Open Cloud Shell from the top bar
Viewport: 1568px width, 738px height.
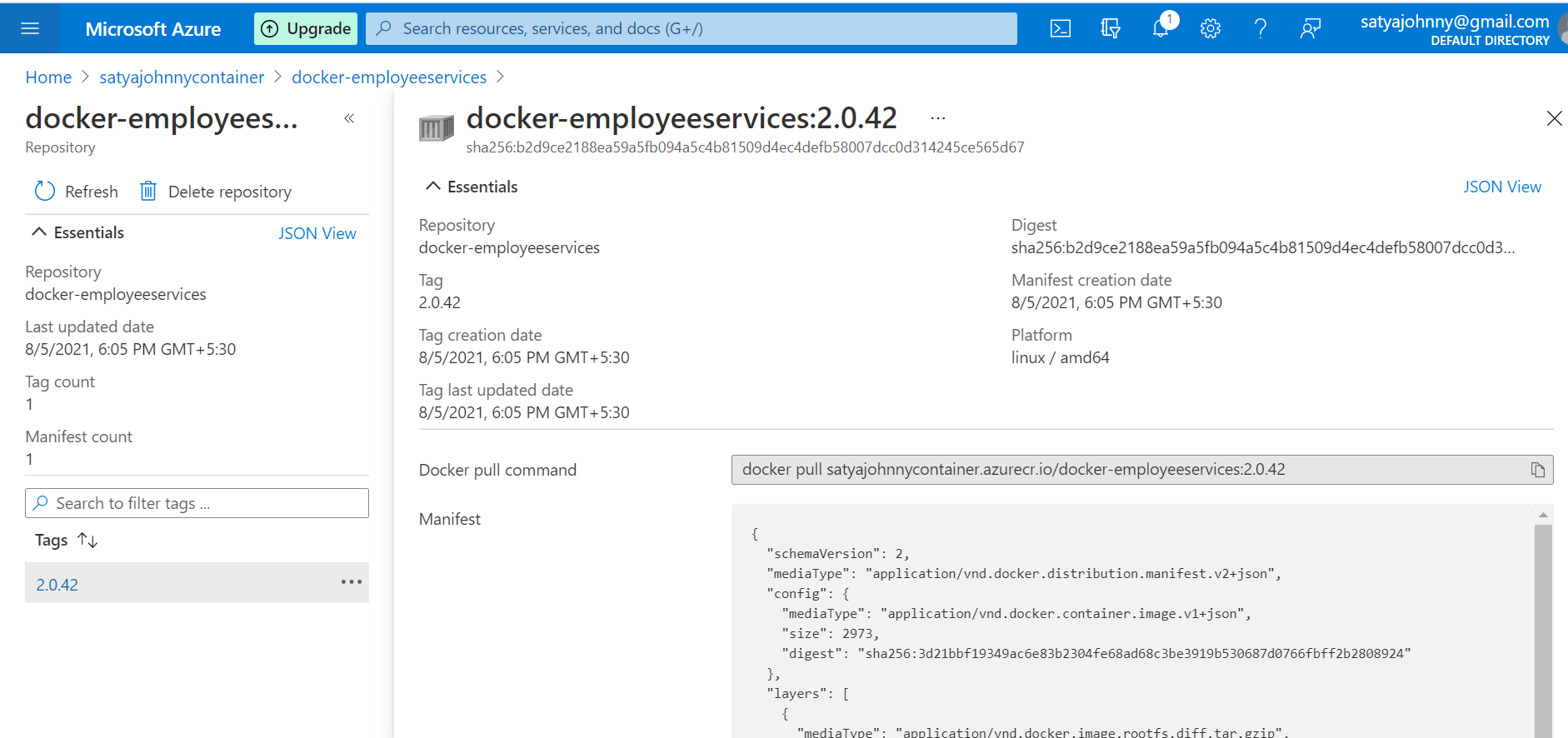point(1060,29)
